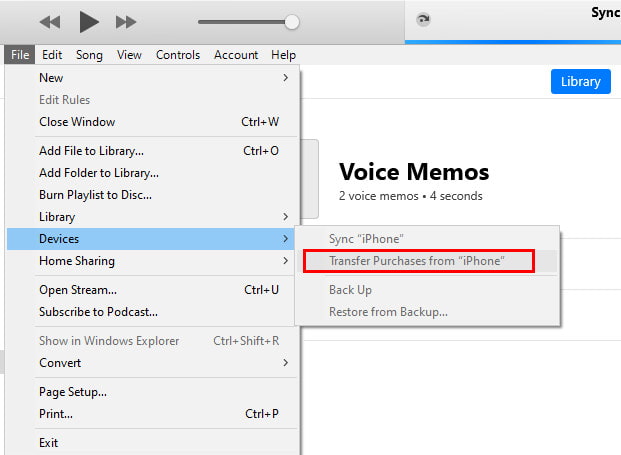The image size is (621, 455).
Task: Expand the Convert submenu
Action: [x=152, y=363]
